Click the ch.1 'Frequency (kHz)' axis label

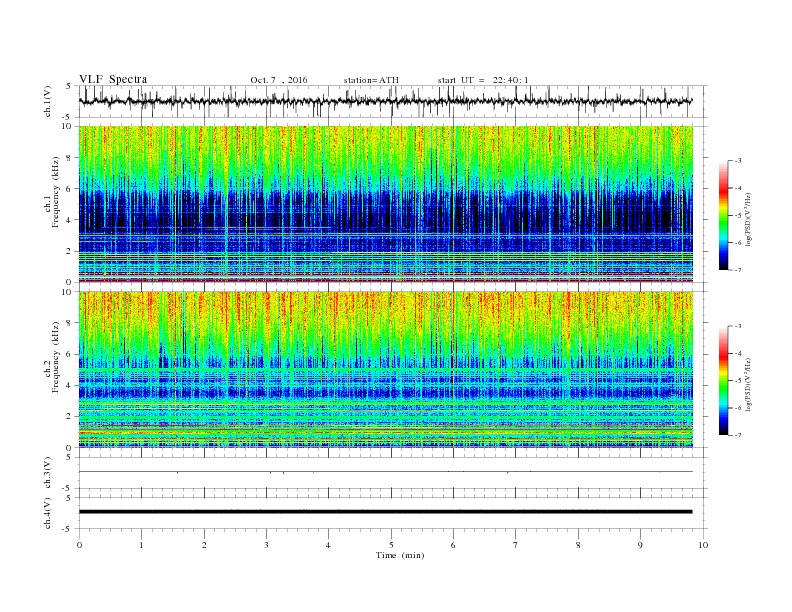tap(55, 192)
